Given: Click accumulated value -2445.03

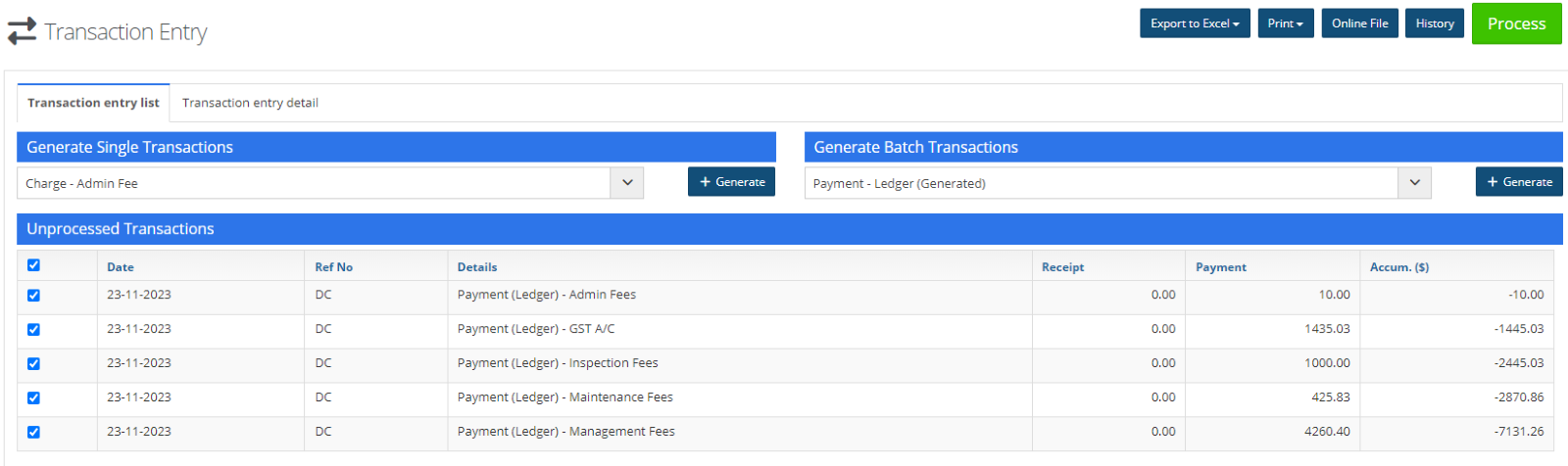Looking at the screenshot, I should pyautogui.click(x=1519, y=363).
